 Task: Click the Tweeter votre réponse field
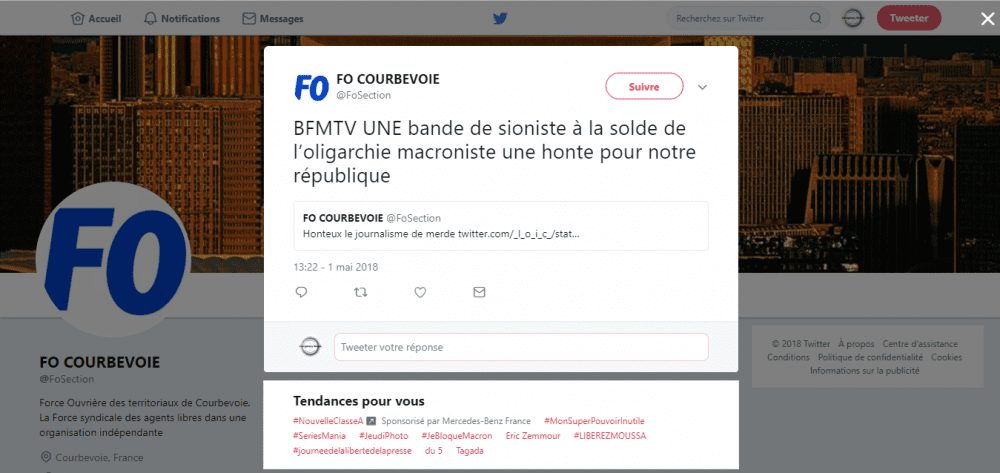pos(521,347)
